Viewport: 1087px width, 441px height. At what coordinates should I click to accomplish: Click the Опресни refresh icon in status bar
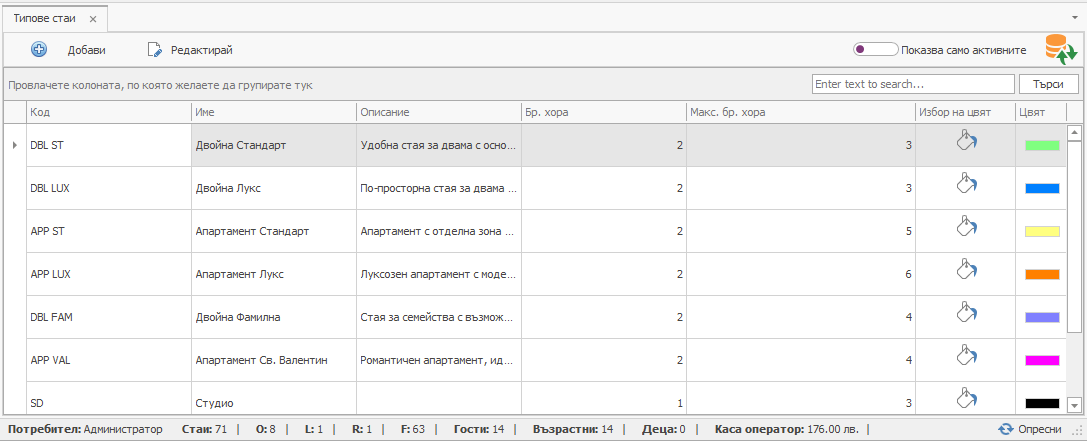tap(1006, 429)
